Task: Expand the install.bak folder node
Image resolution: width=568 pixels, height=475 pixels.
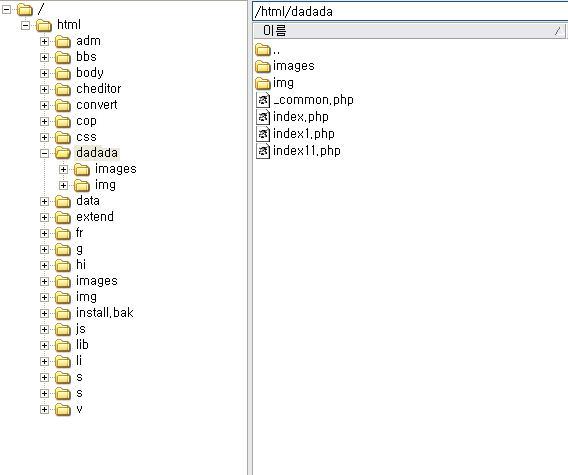Action: tap(44, 313)
